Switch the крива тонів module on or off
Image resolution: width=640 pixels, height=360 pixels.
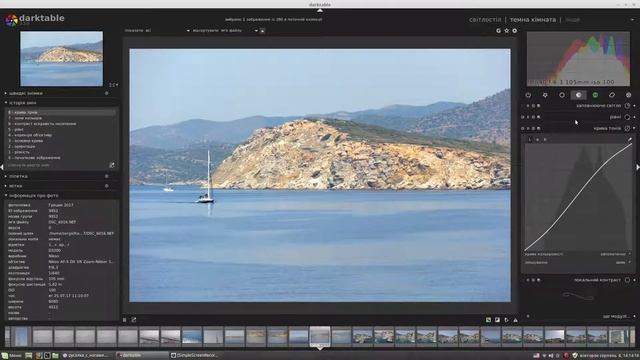tap(523, 129)
